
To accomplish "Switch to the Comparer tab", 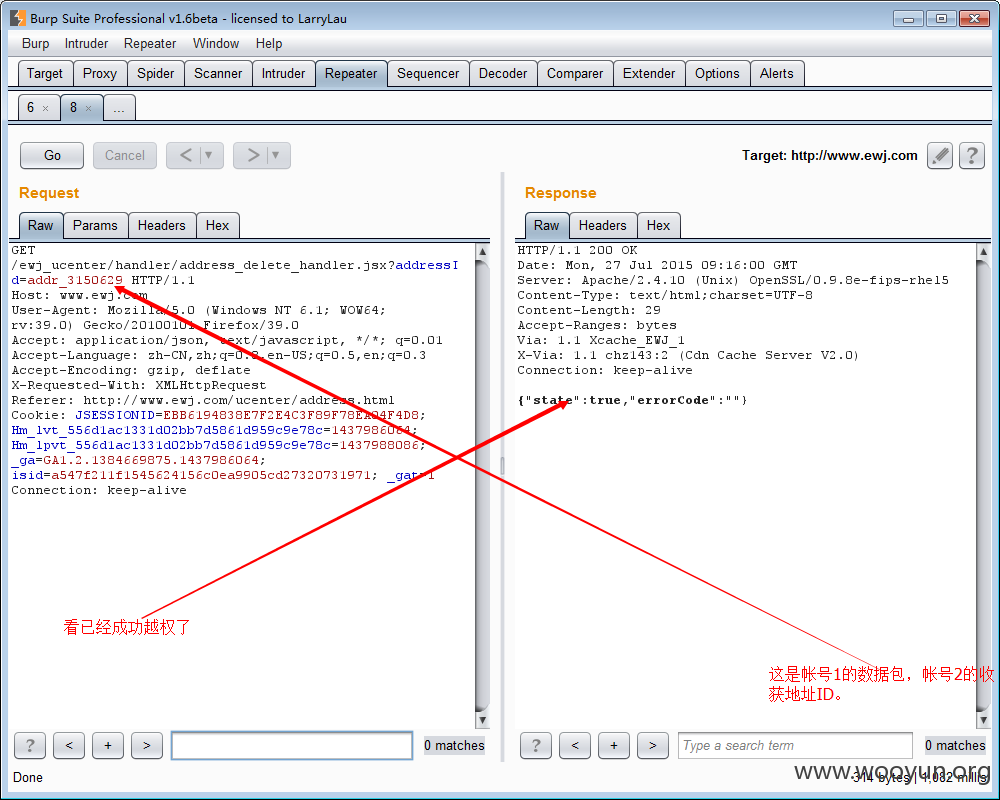I will coord(575,73).
